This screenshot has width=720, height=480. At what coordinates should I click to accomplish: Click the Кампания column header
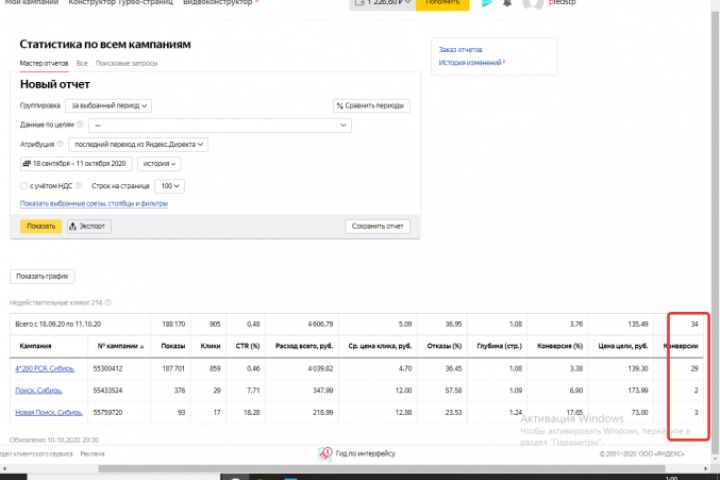point(35,346)
